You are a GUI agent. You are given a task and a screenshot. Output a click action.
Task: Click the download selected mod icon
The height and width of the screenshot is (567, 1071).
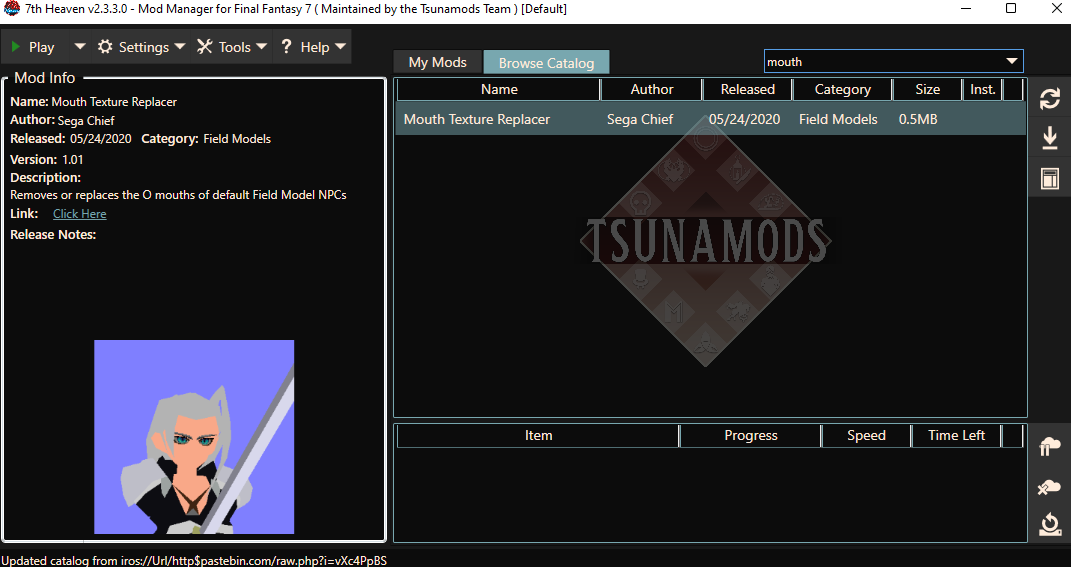tap(1050, 138)
